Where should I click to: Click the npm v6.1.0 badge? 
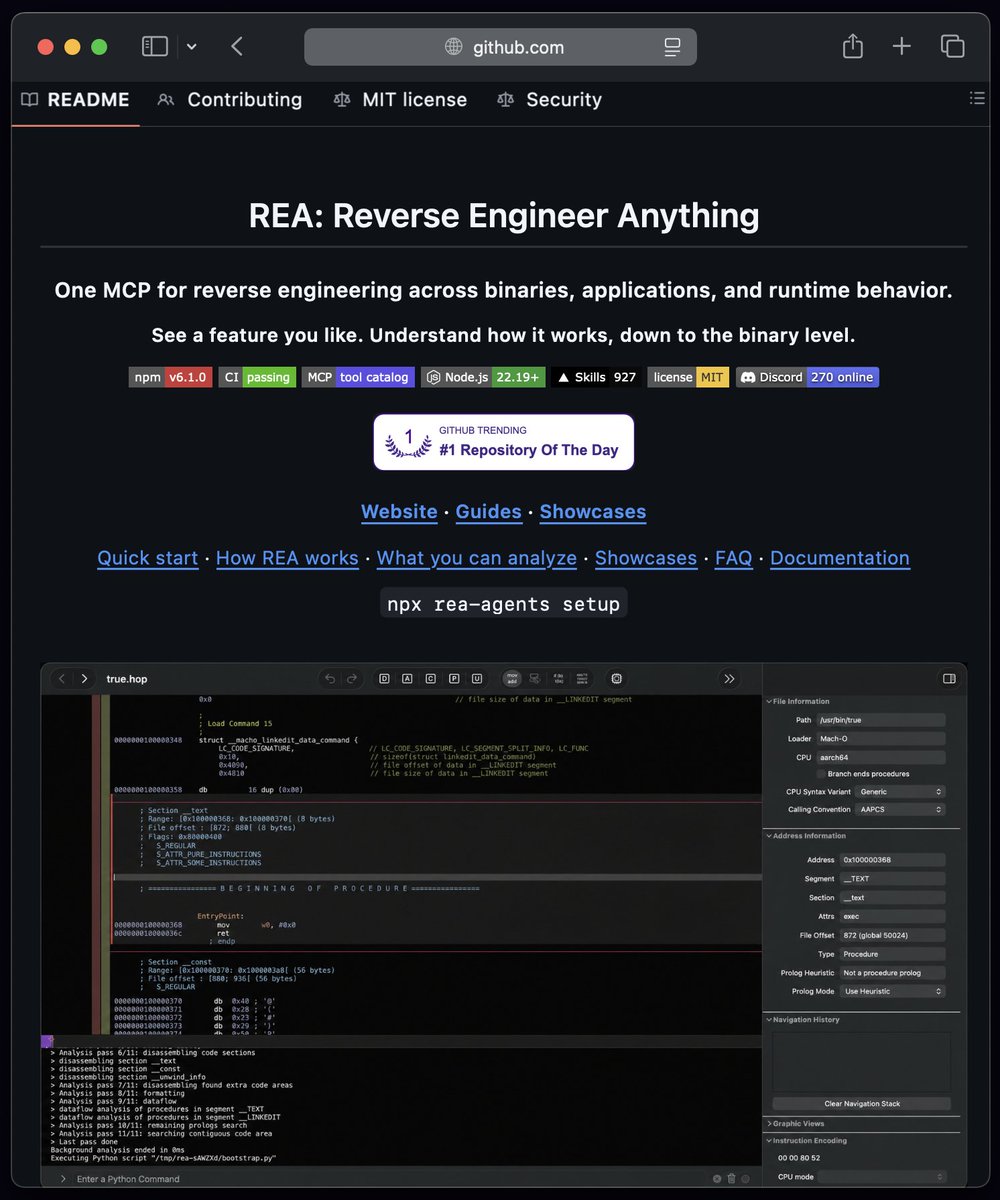(x=170, y=377)
